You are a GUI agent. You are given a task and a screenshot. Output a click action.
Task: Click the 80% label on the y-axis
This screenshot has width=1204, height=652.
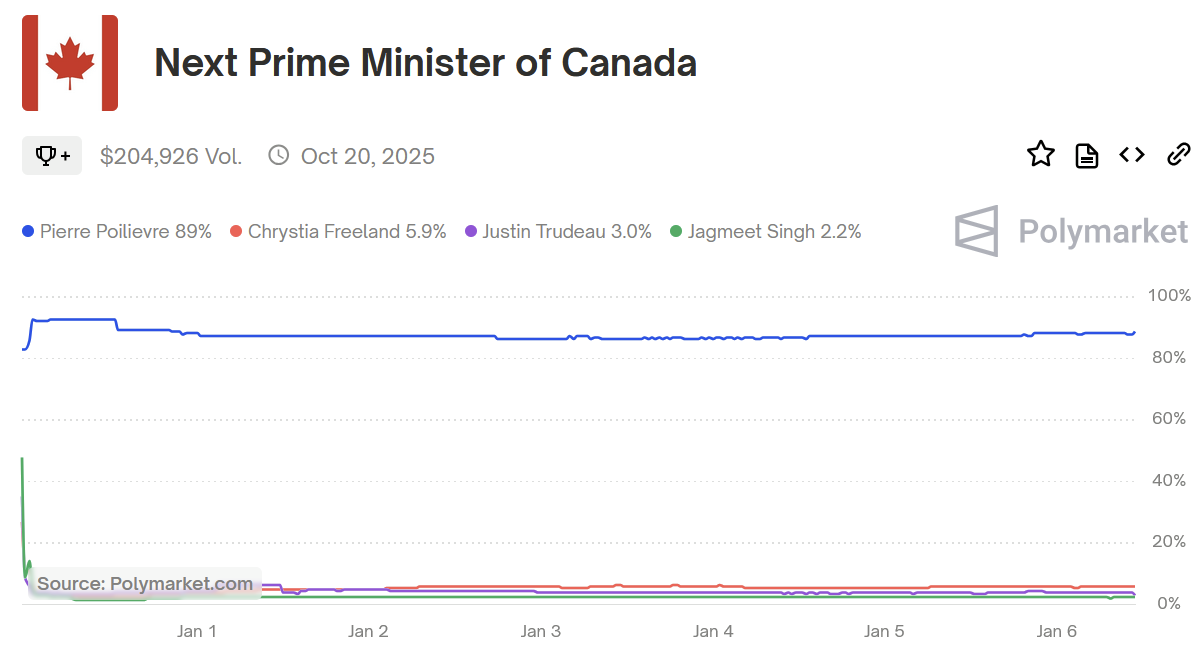[1165, 358]
